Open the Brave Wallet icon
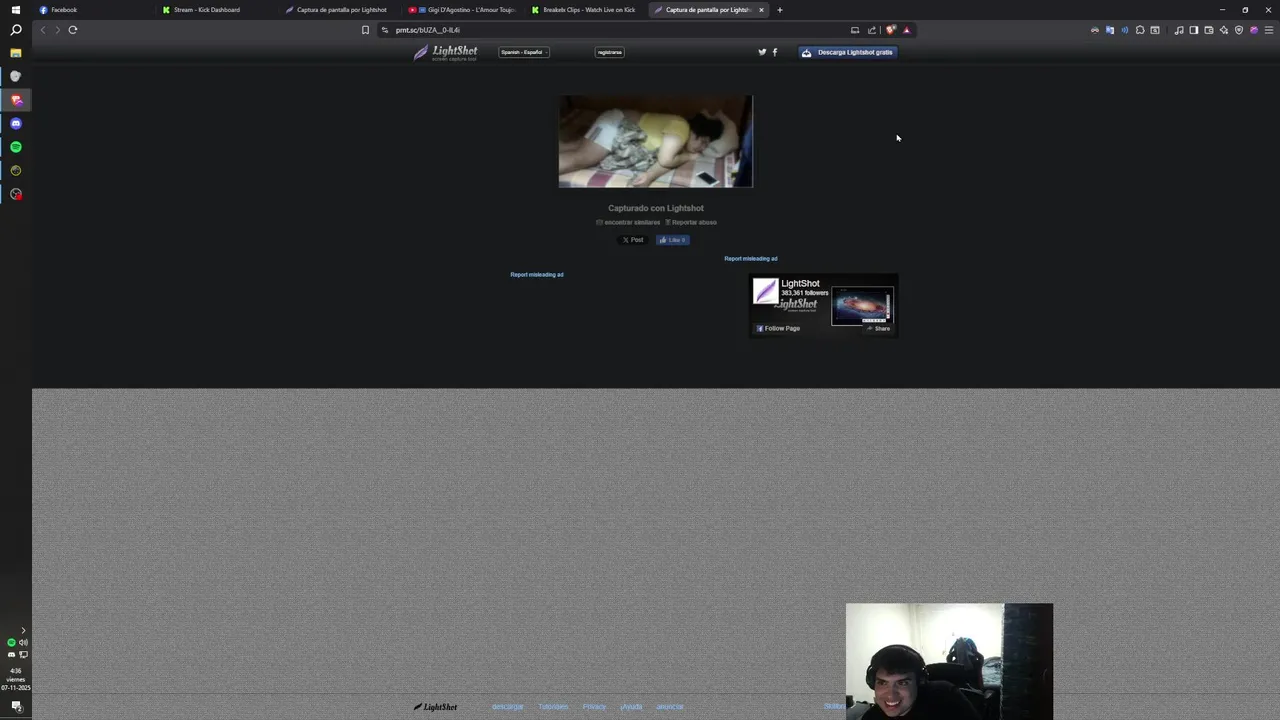Image resolution: width=1280 pixels, height=720 pixels. [1209, 30]
